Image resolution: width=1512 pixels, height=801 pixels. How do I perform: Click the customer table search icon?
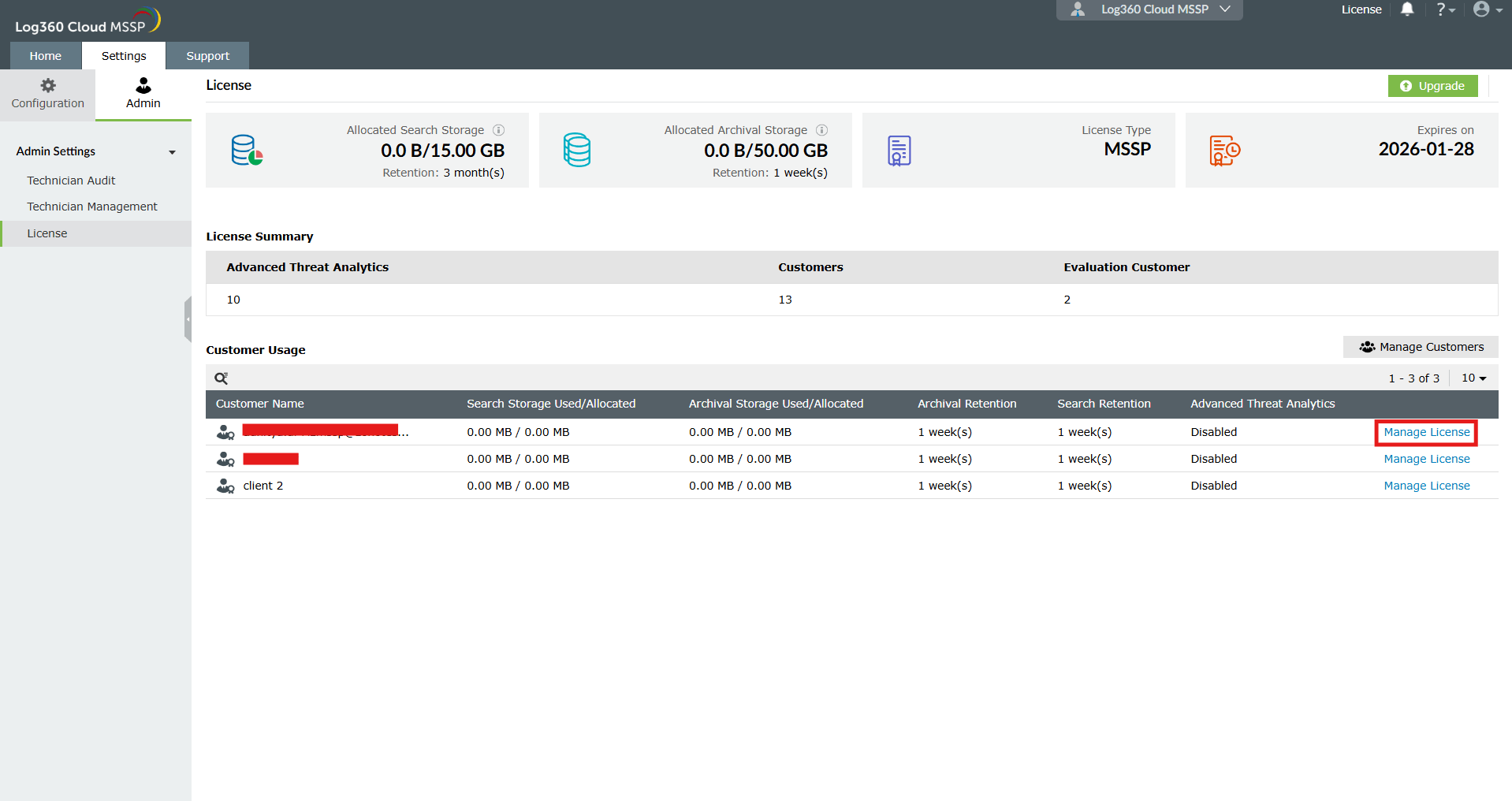222,378
